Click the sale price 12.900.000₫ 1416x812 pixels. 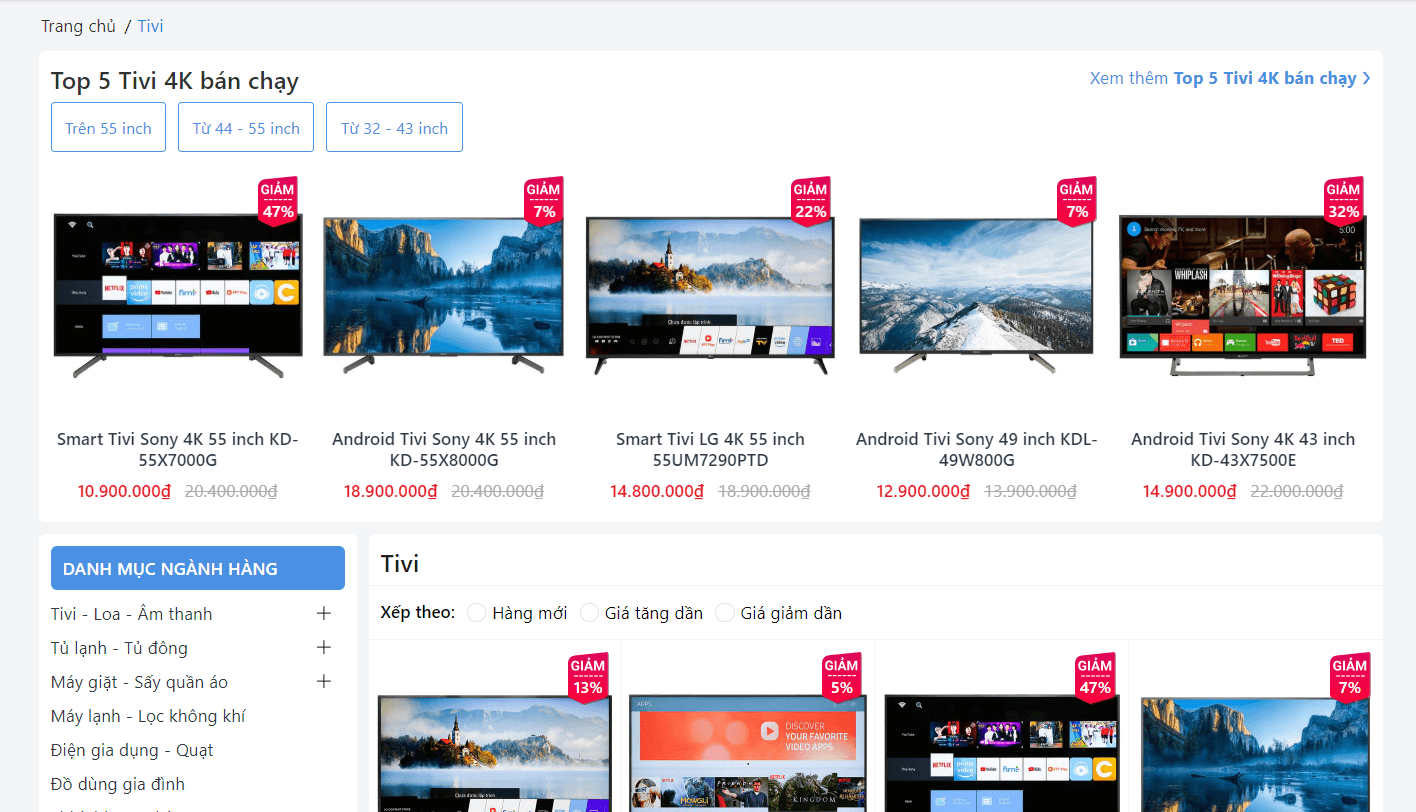pos(924,491)
